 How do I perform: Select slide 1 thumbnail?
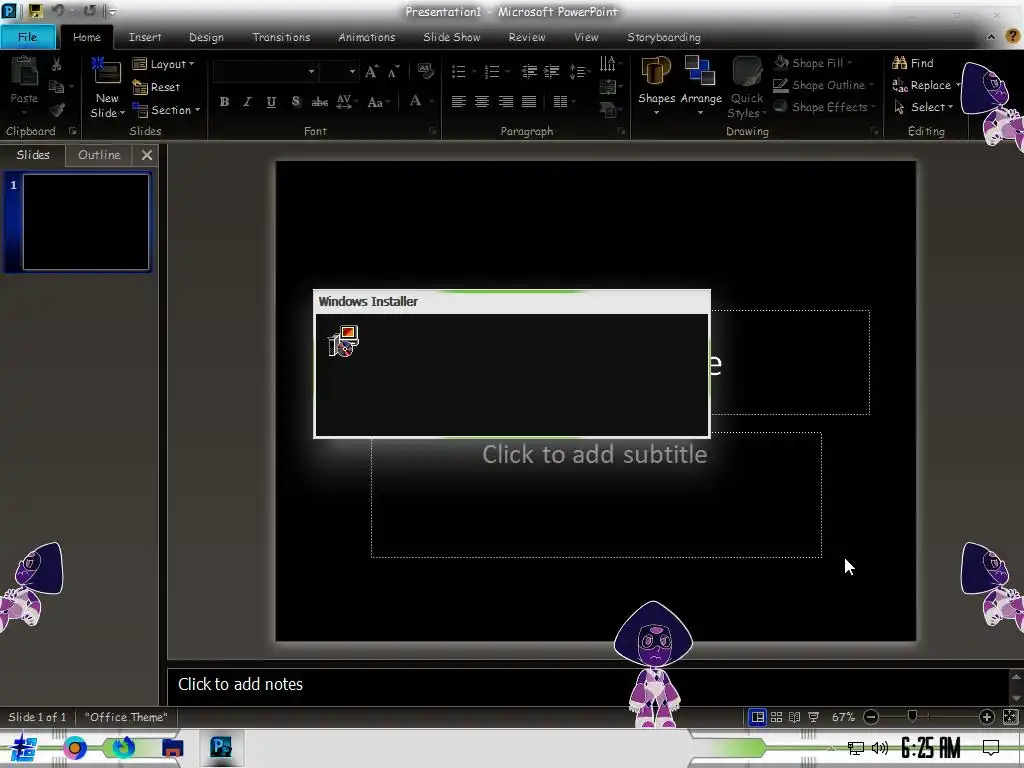coord(86,222)
